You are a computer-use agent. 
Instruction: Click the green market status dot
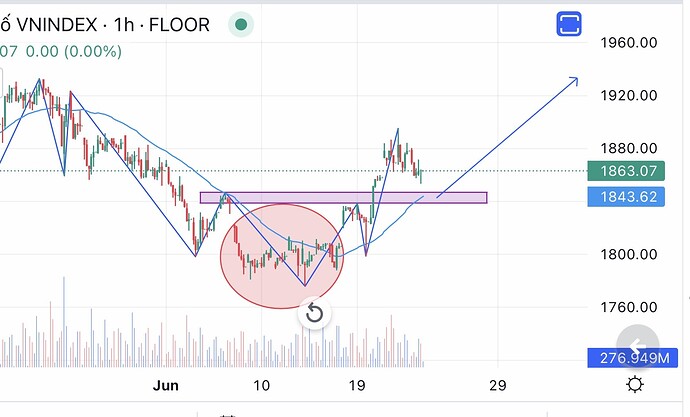241,24
